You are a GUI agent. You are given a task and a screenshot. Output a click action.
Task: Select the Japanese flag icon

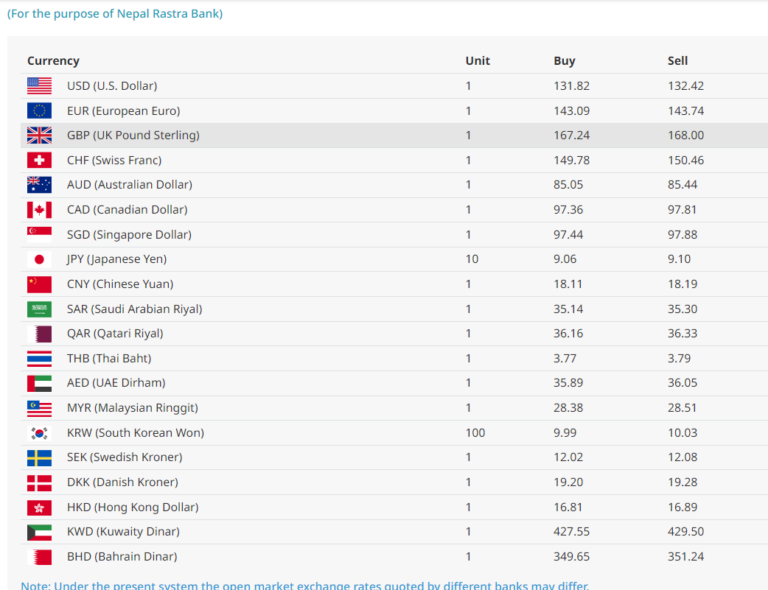click(39, 259)
